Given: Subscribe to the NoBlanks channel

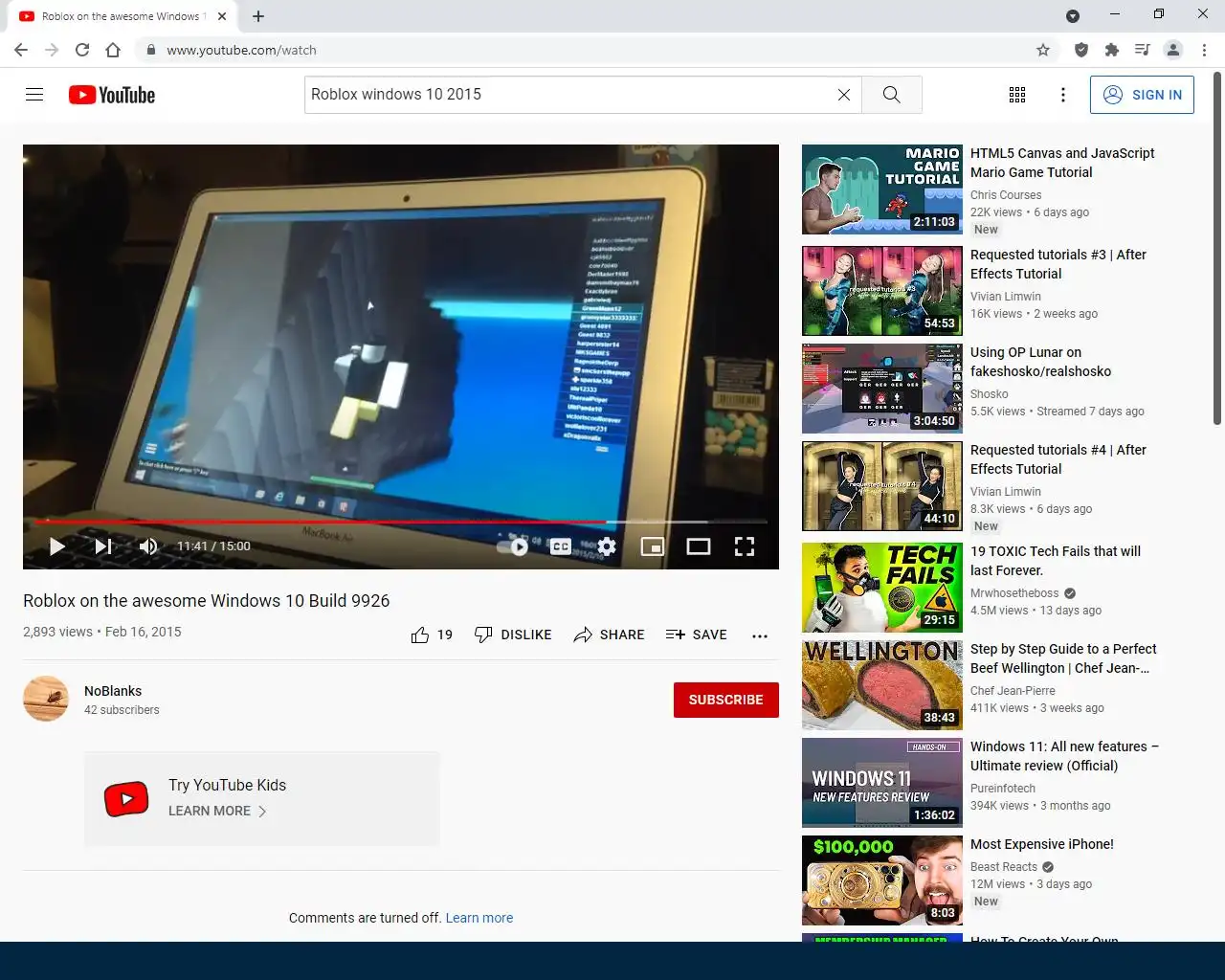Looking at the screenshot, I should [725, 700].
